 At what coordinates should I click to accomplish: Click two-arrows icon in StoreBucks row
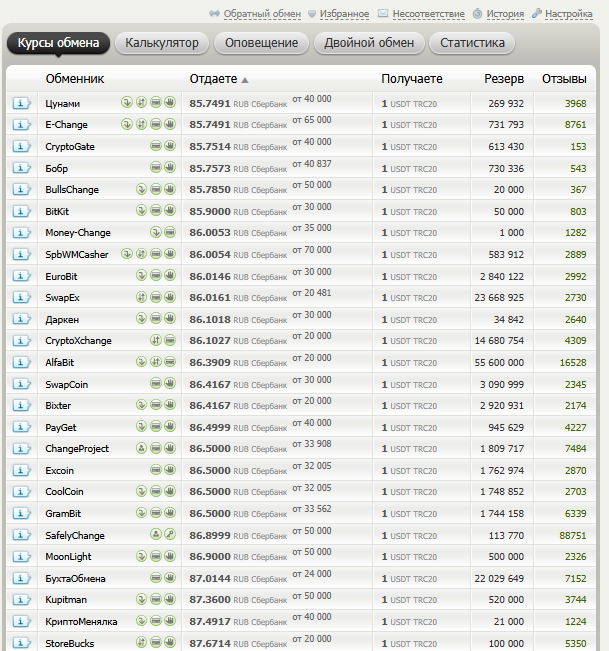pyautogui.click(x=142, y=642)
